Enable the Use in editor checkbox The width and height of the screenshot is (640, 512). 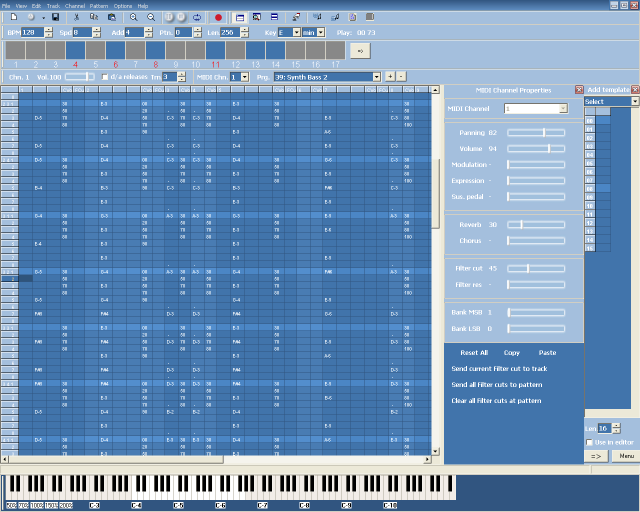click(x=589, y=442)
